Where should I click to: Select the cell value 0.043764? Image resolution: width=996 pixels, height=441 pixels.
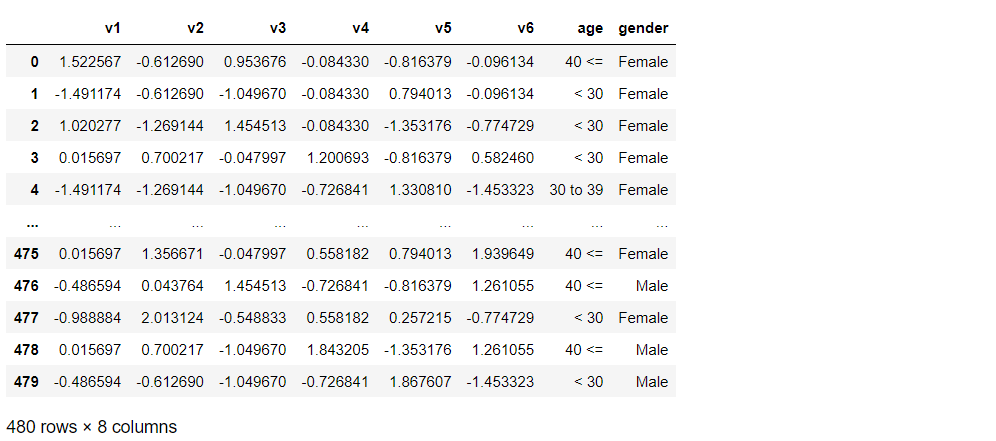coord(173,286)
